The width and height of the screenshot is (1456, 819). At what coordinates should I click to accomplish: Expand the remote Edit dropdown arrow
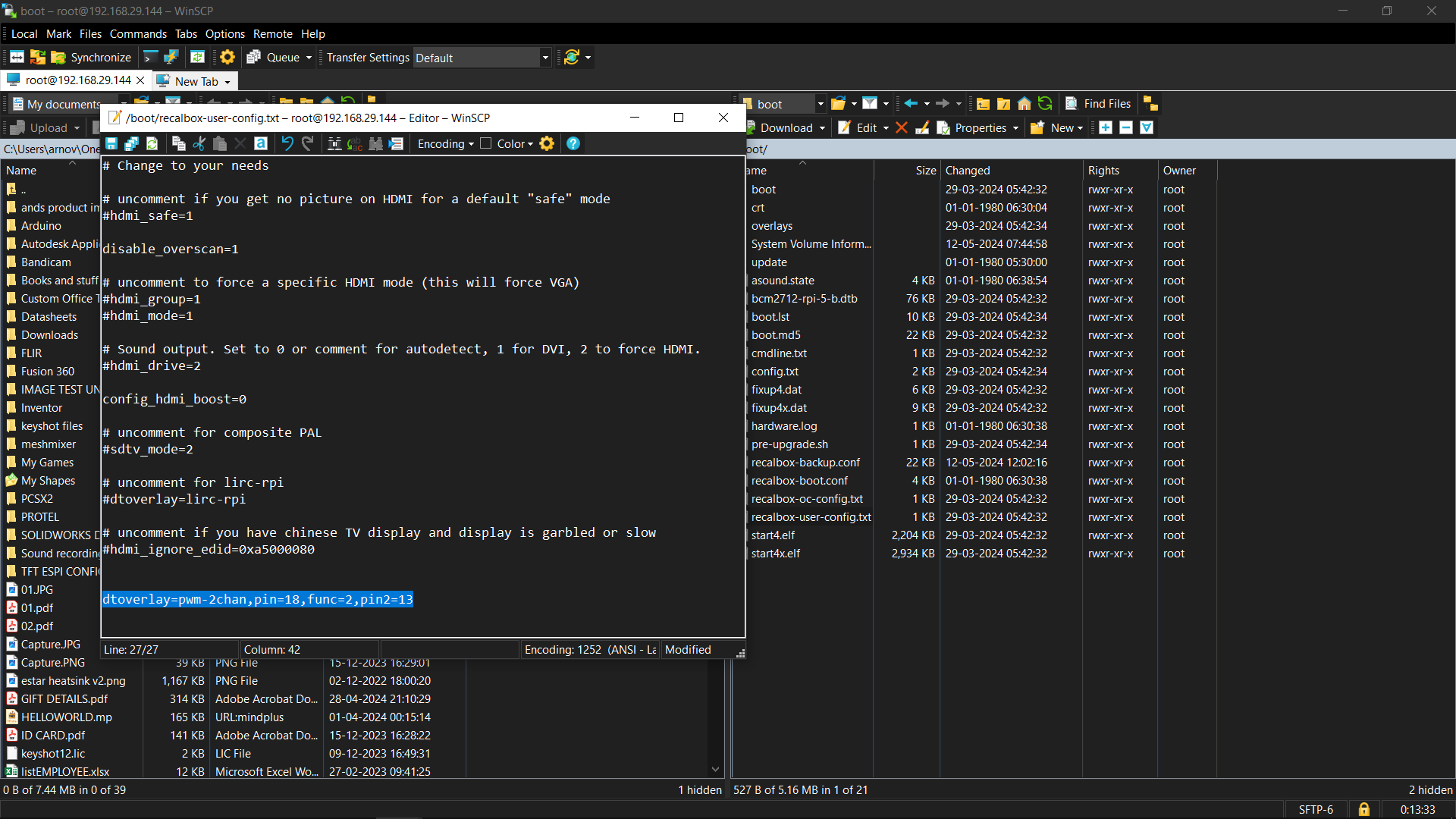[886, 128]
